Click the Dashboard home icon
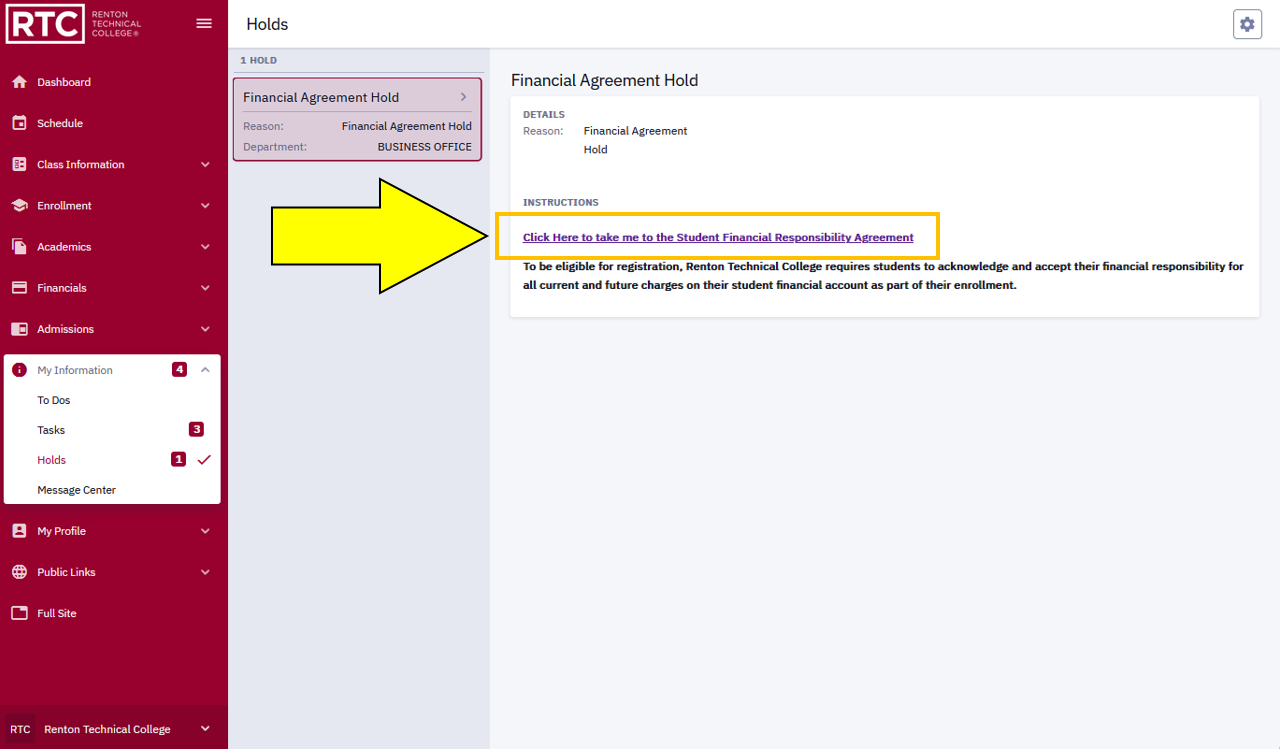 19,82
